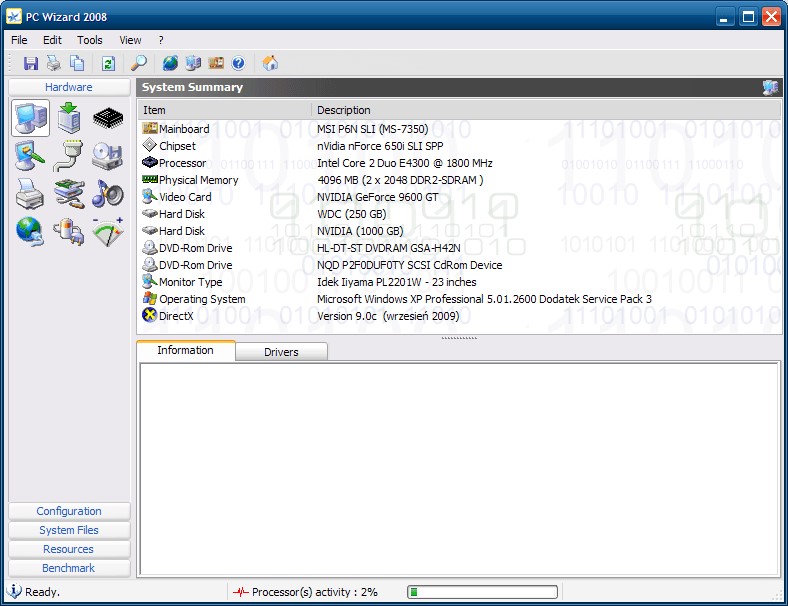This screenshot has height=606, width=788.
Task: Click the System Summary header computer icon
Action: point(770,87)
